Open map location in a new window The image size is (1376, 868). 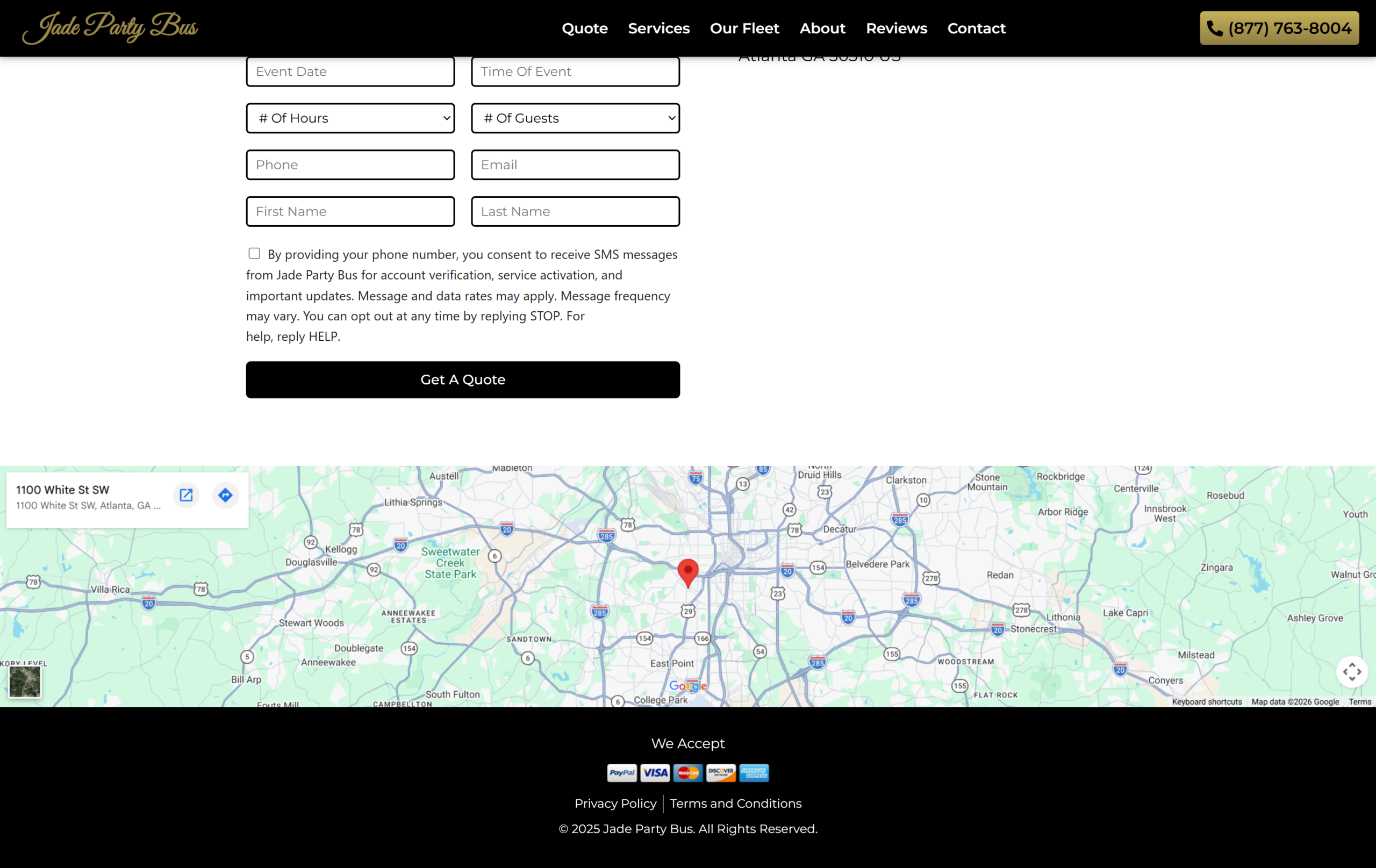pyautogui.click(x=187, y=495)
